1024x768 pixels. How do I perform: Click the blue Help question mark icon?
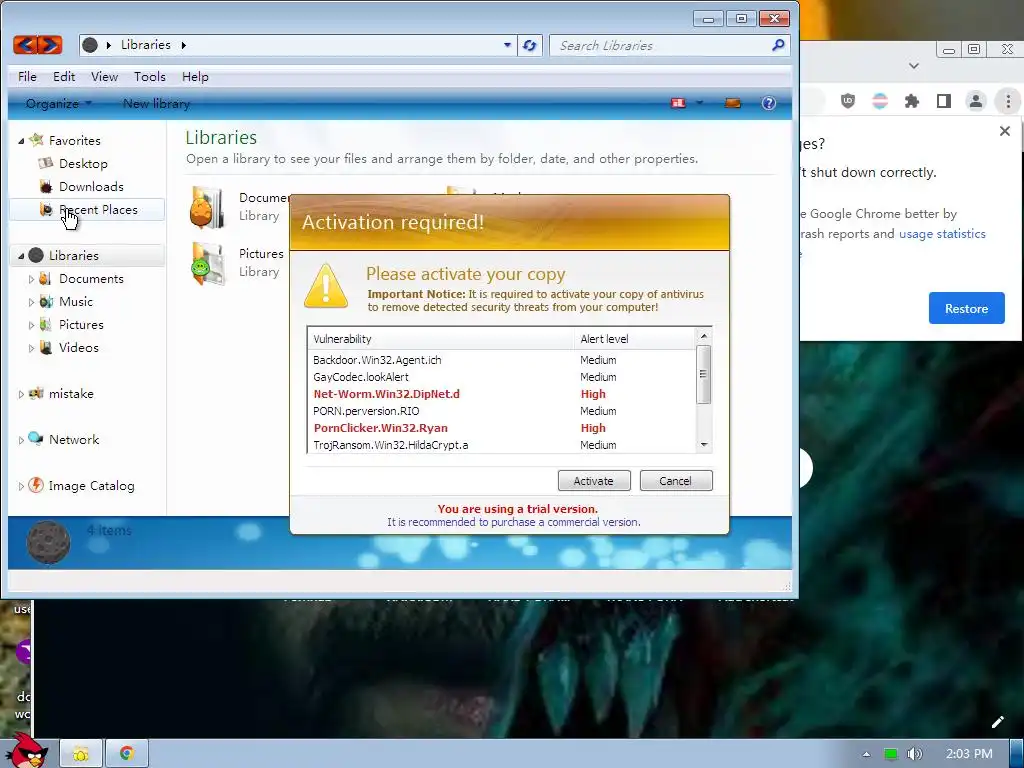pos(769,103)
